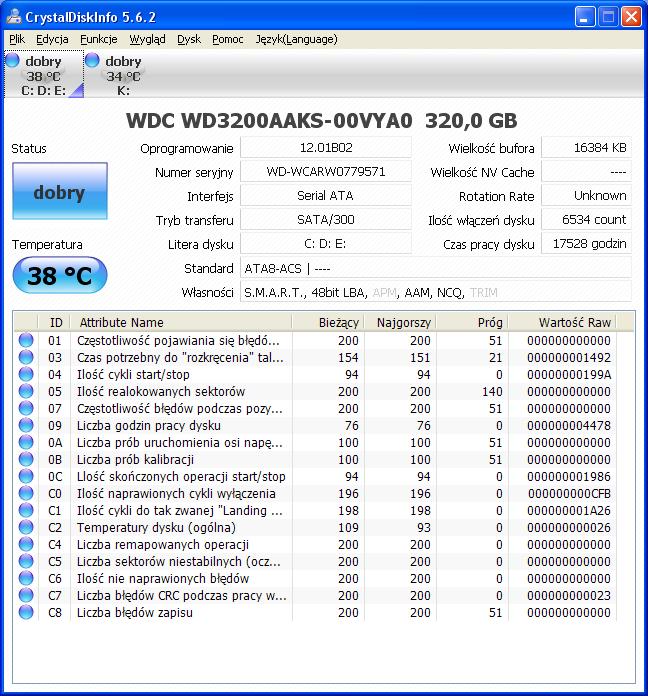Click the status orb of row C4
This screenshot has height=696, width=648.
(x=26, y=544)
